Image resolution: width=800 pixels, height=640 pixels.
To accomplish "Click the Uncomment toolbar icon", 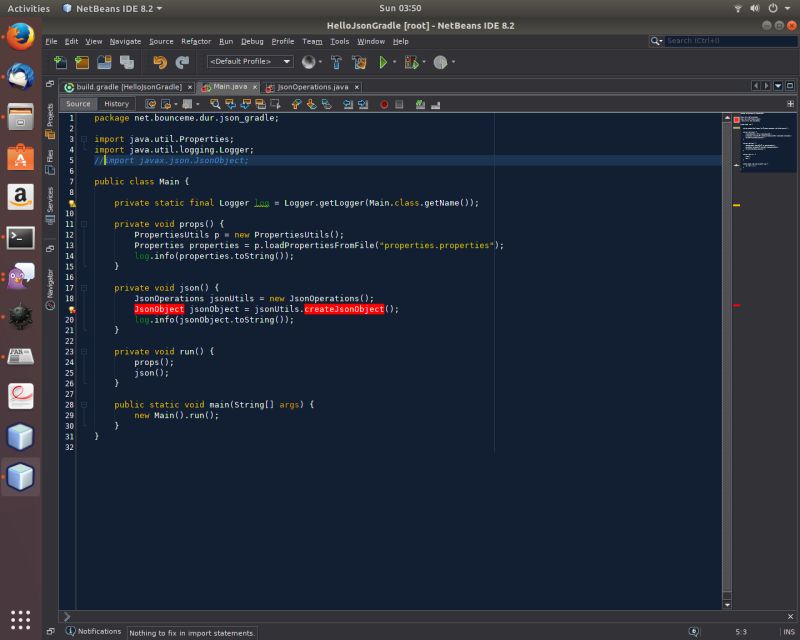I will coord(435,104).
